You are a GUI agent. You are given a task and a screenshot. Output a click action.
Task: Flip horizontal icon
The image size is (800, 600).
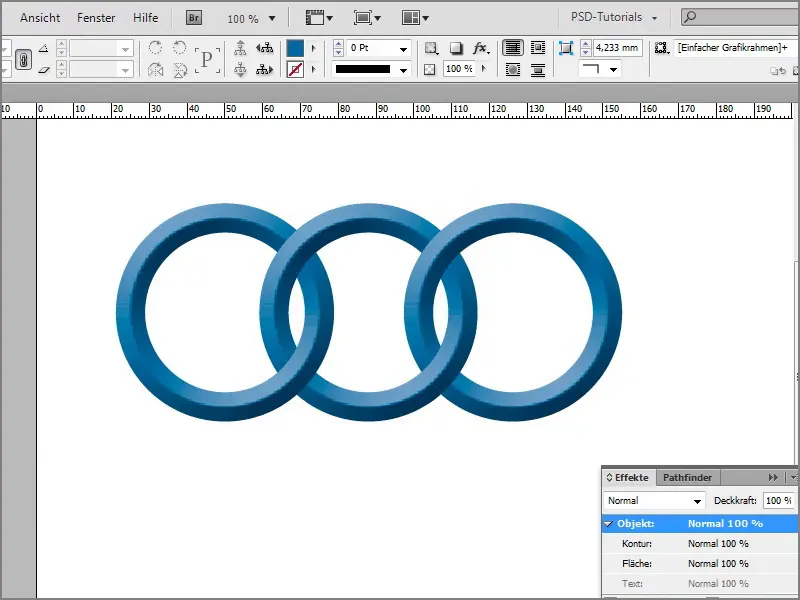(155, 69)
